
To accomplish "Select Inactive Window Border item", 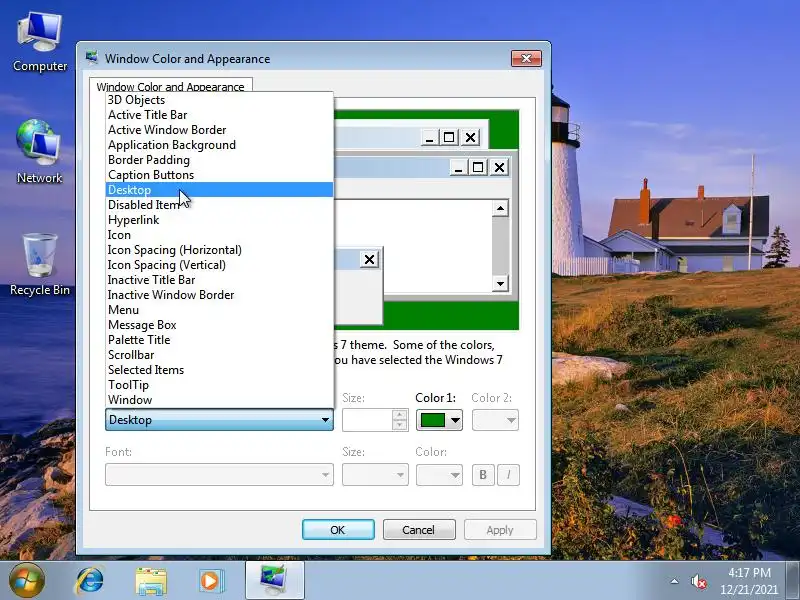I will [219, 295].
